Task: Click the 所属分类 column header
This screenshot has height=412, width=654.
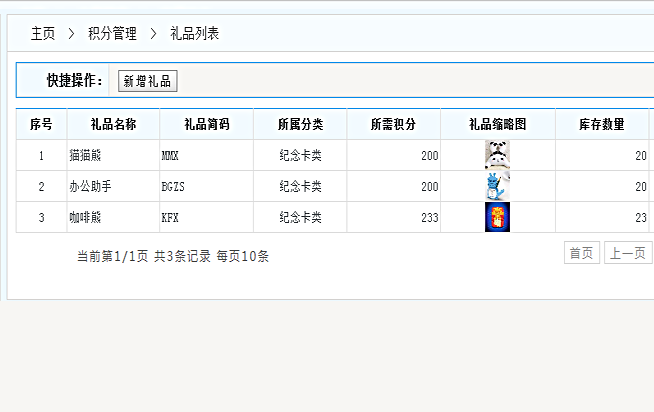Action: (300, 124)
